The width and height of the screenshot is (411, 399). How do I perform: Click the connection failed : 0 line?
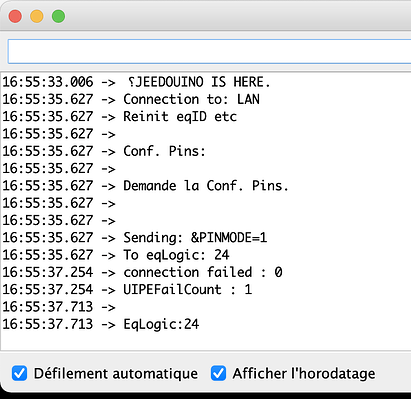pos(142,272)
